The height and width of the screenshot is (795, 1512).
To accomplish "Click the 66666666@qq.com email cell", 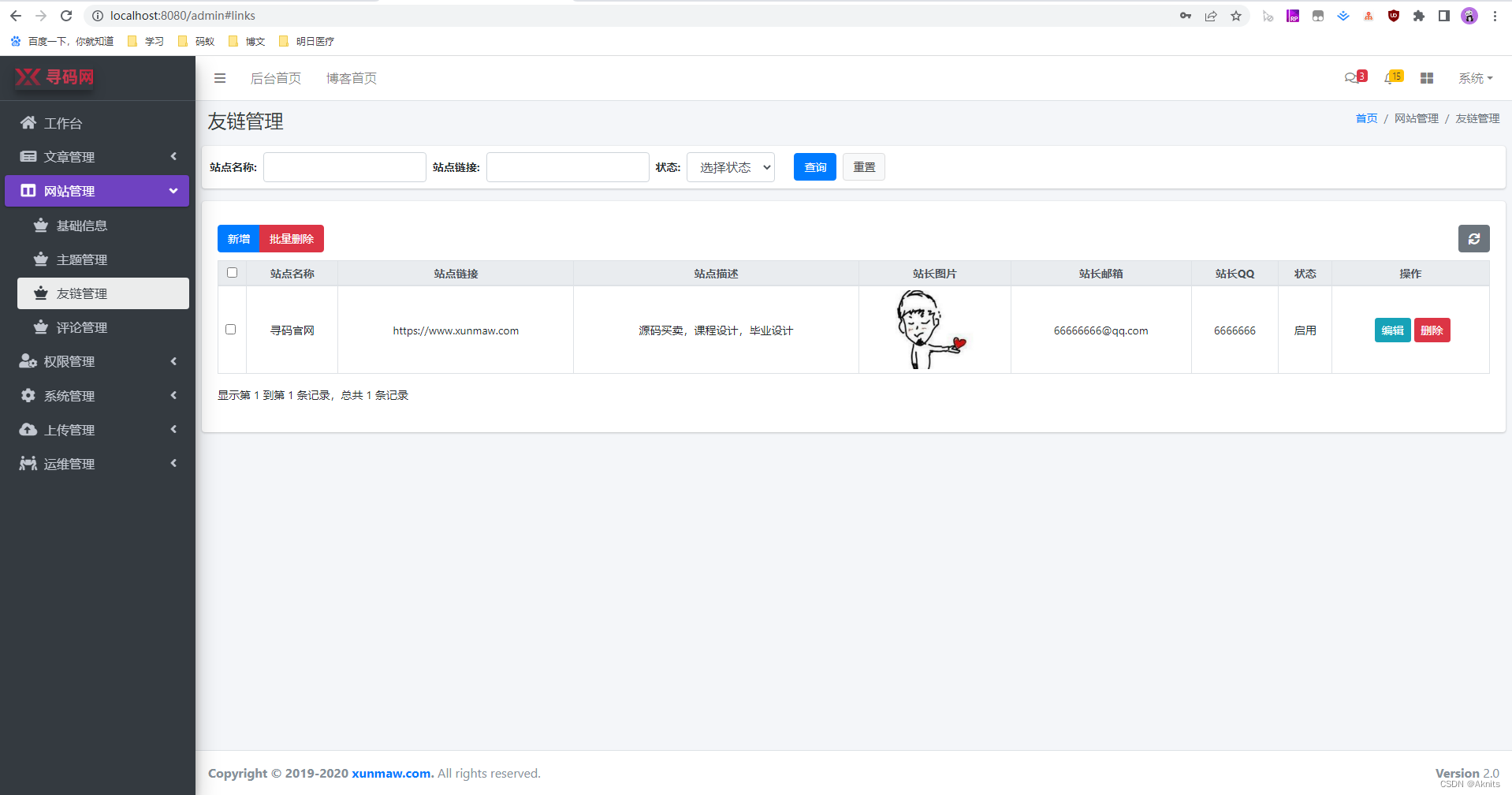I will point(1100,330).
